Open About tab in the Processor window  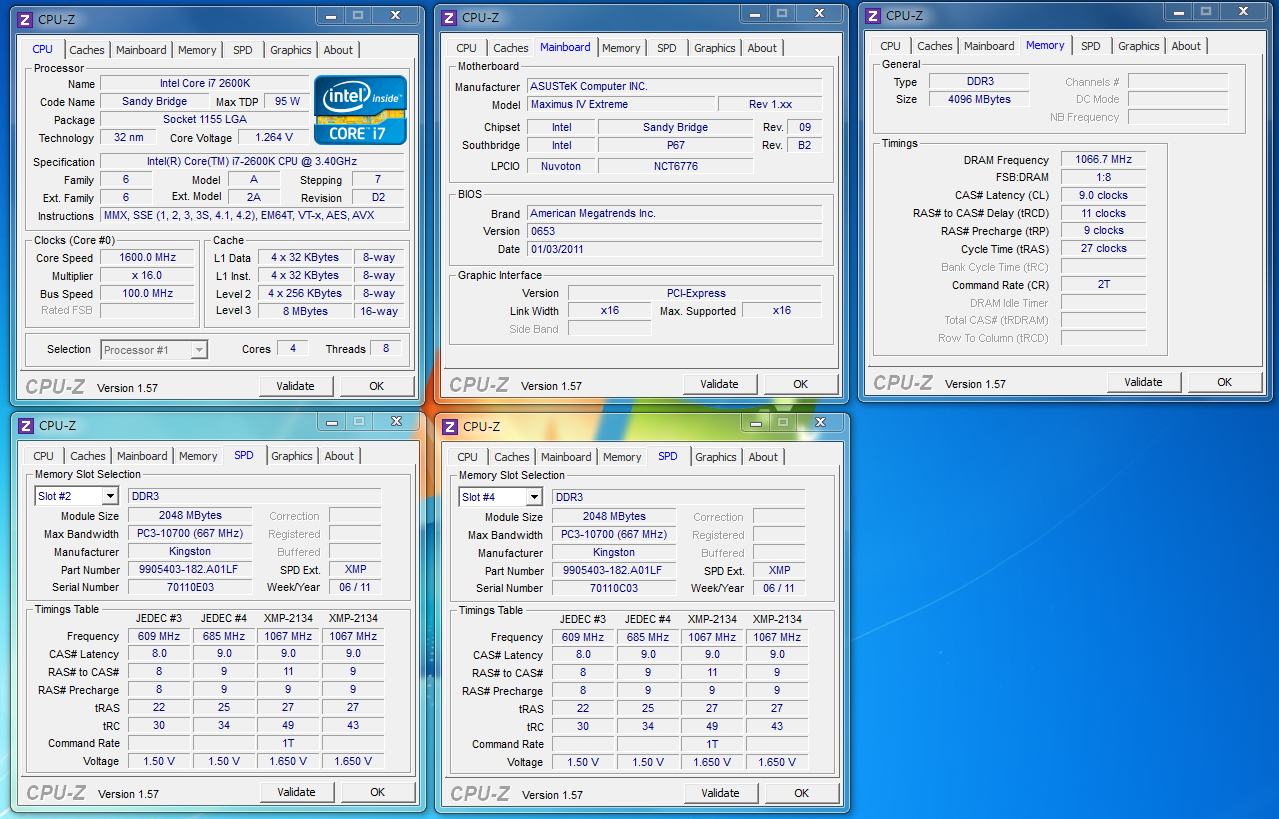click(x=338, y=50)
